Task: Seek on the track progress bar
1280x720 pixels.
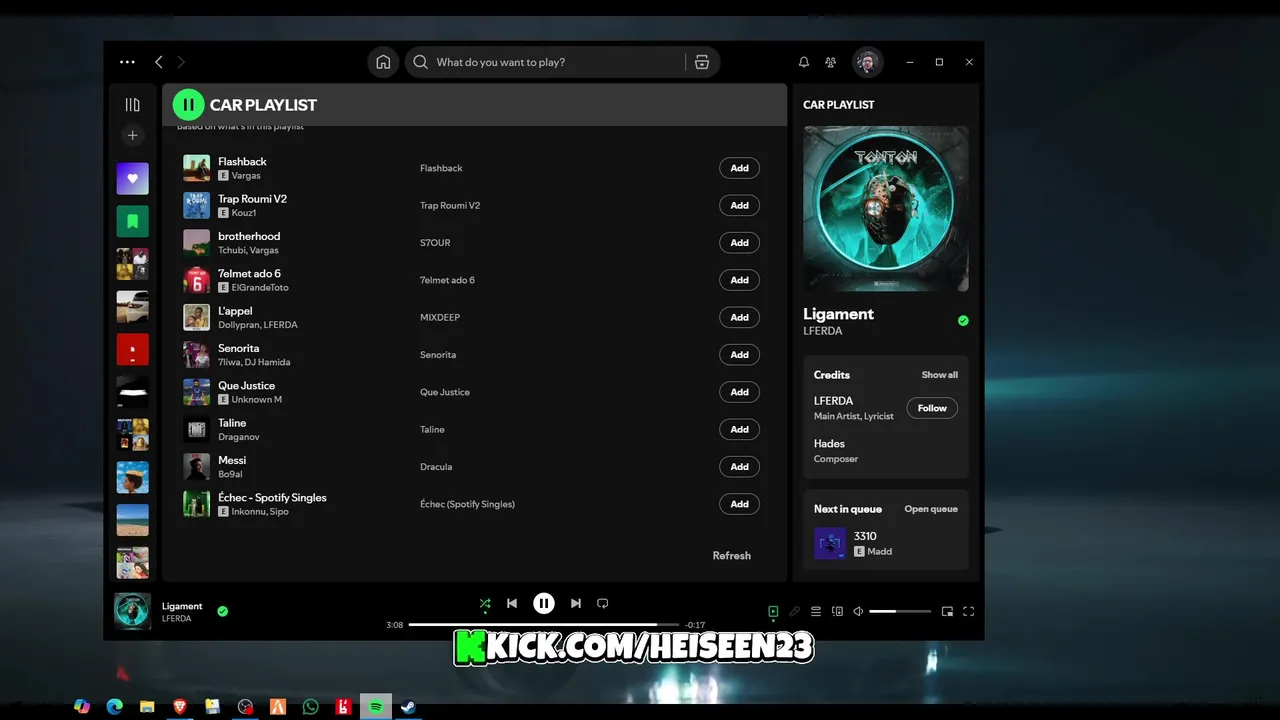Action: coord(543,625)
